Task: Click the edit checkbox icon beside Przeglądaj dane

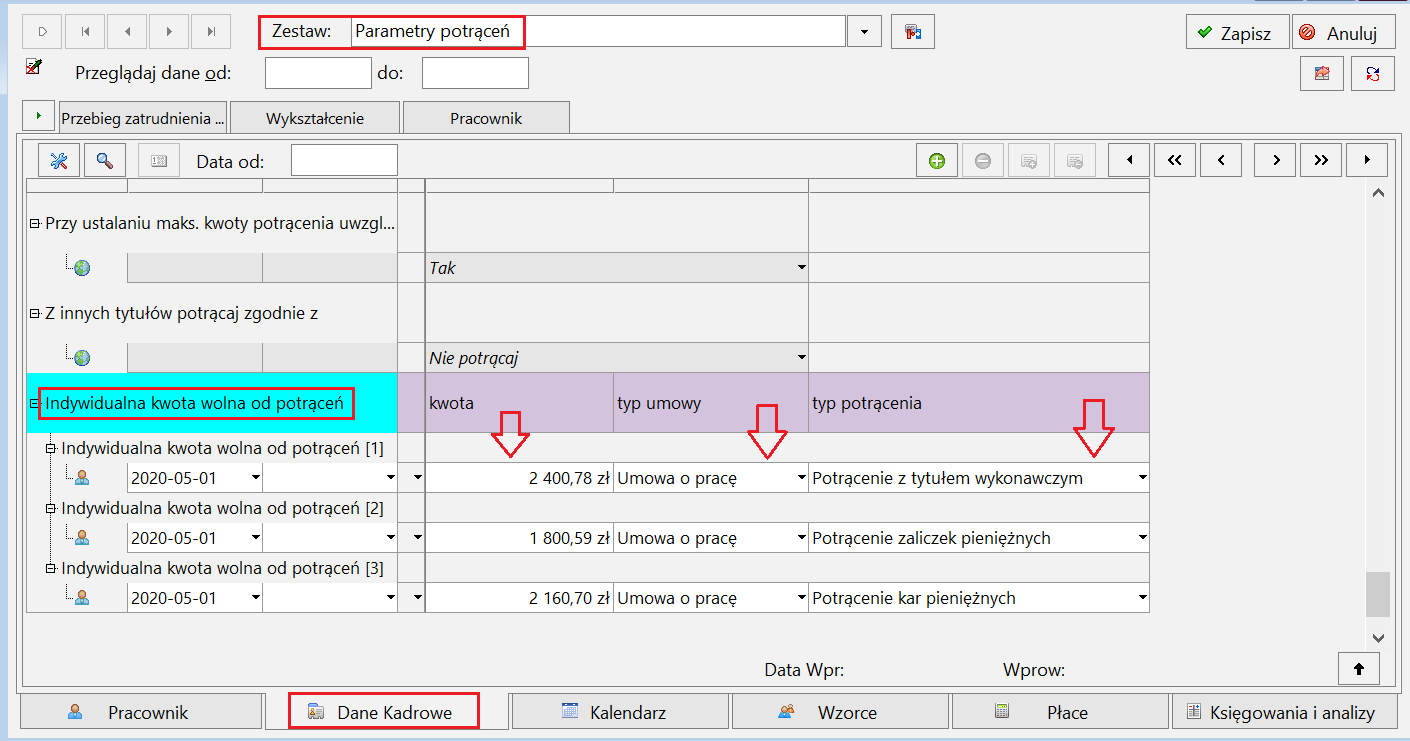Action: [x=34, y=68]
